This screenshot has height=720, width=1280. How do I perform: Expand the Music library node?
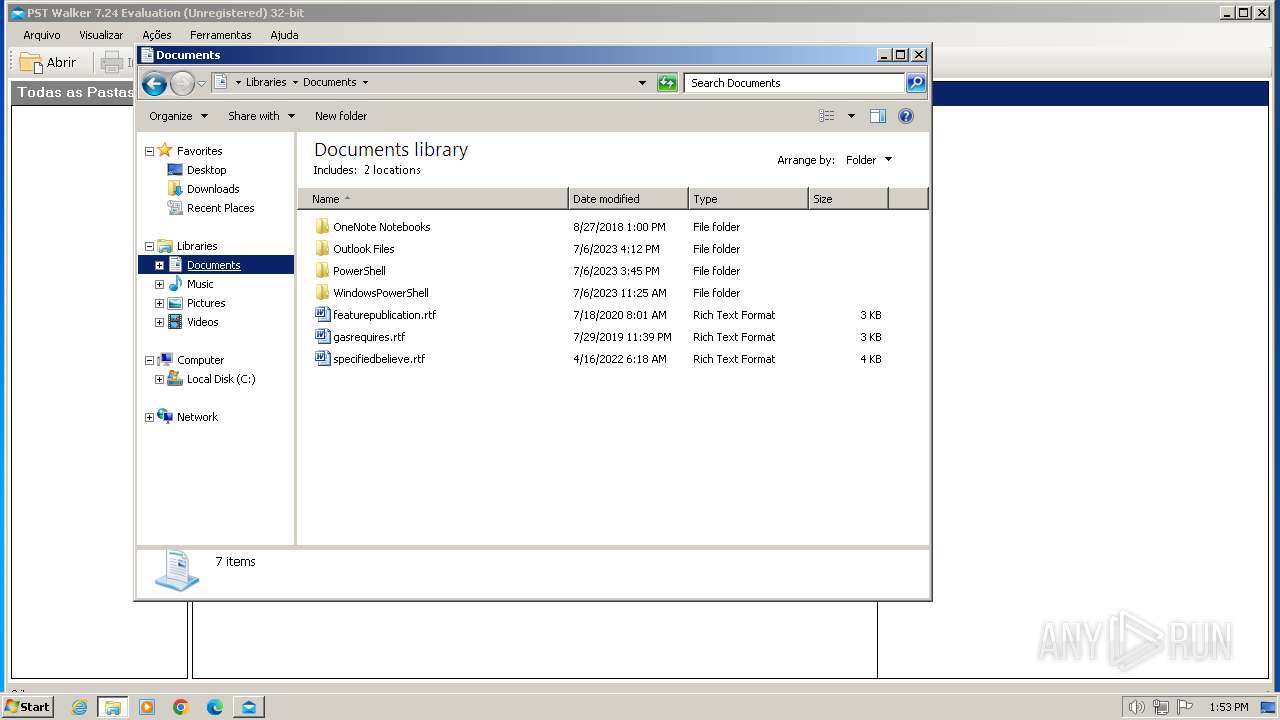click(x=159, y=285)
